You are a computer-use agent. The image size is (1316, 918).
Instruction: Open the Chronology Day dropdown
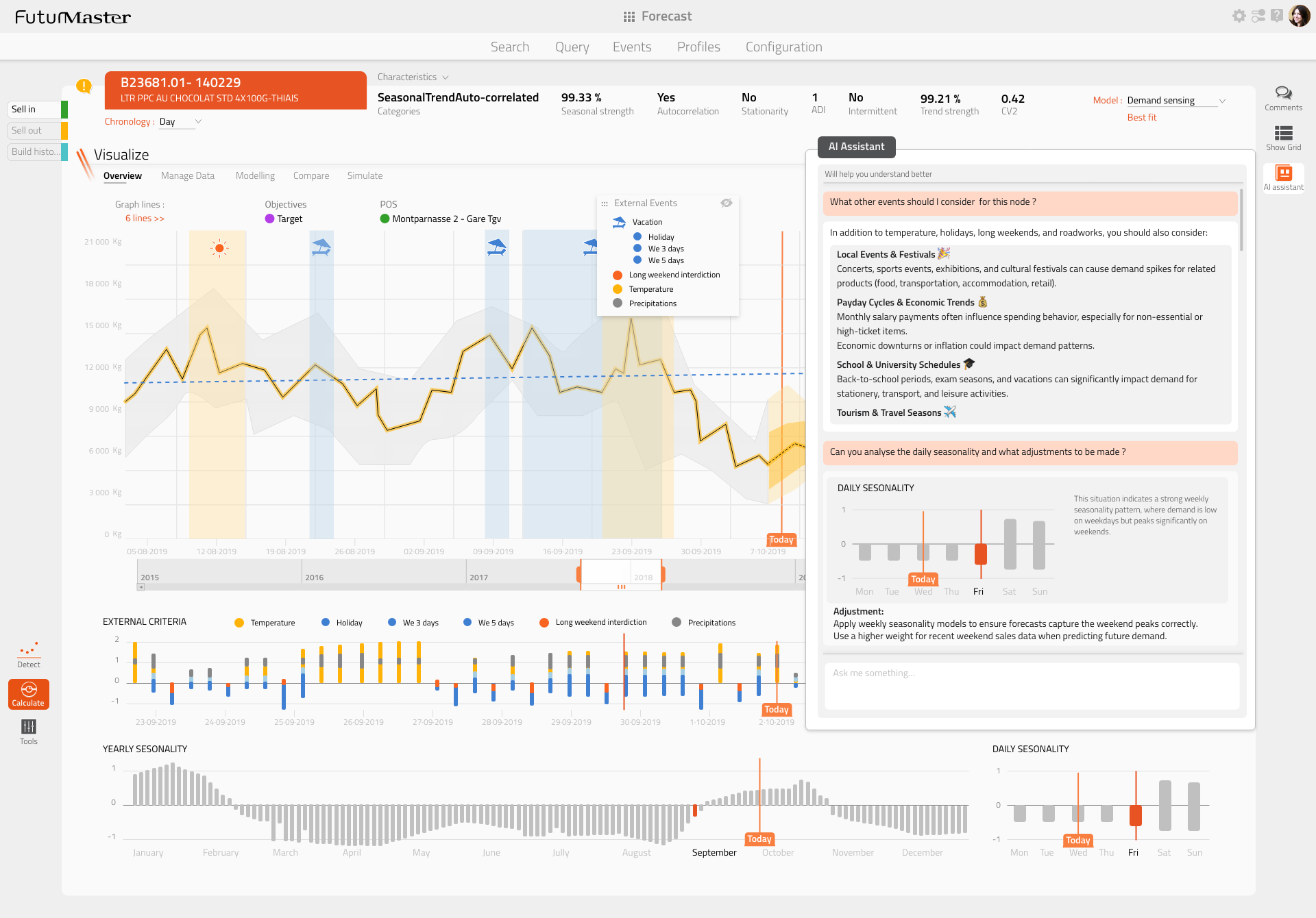point(180,122)
